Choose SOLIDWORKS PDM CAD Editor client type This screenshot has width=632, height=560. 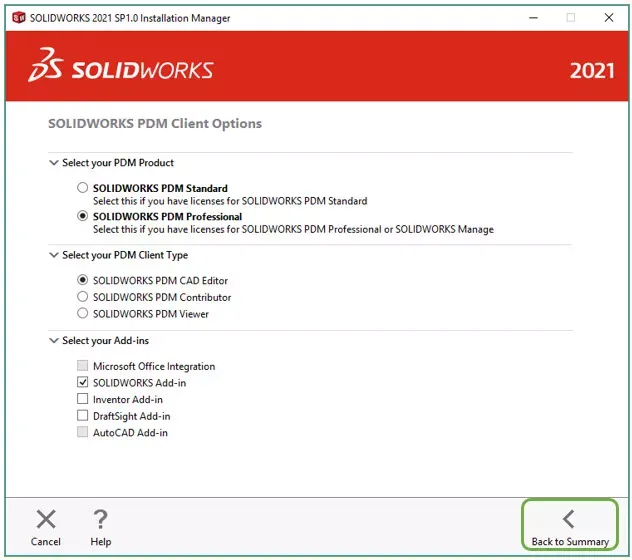click(82, 280)
